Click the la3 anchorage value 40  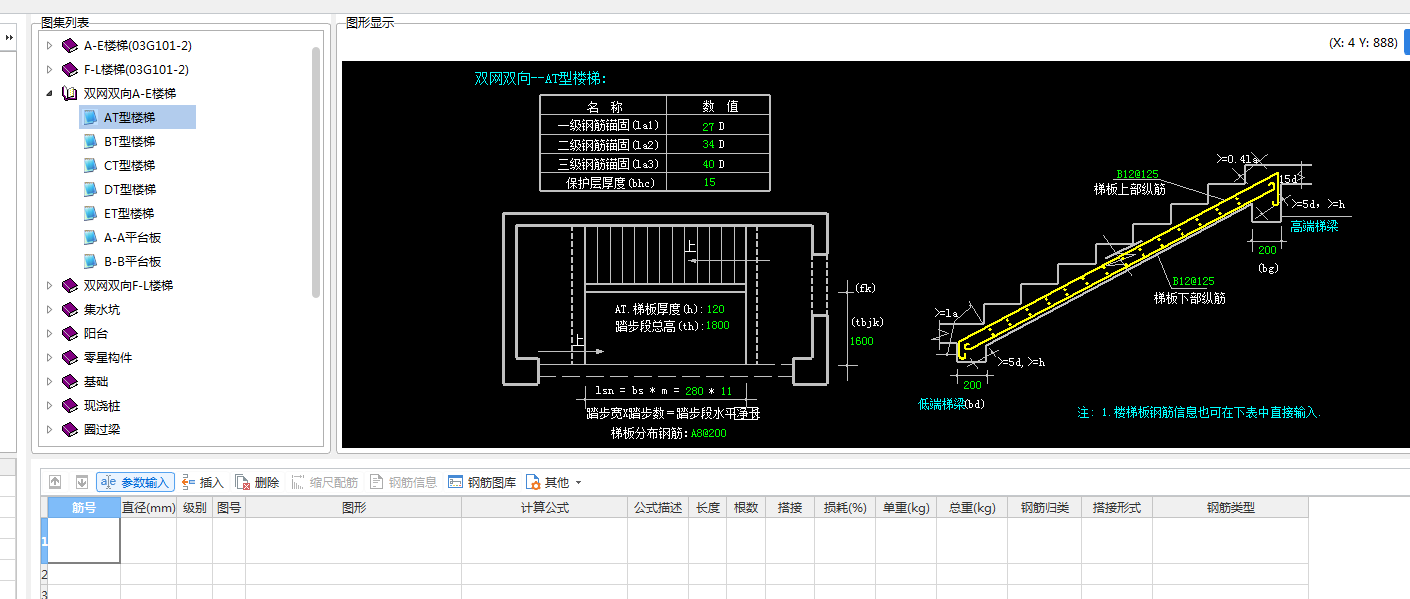pyautogui.click(x=708, y=164)
